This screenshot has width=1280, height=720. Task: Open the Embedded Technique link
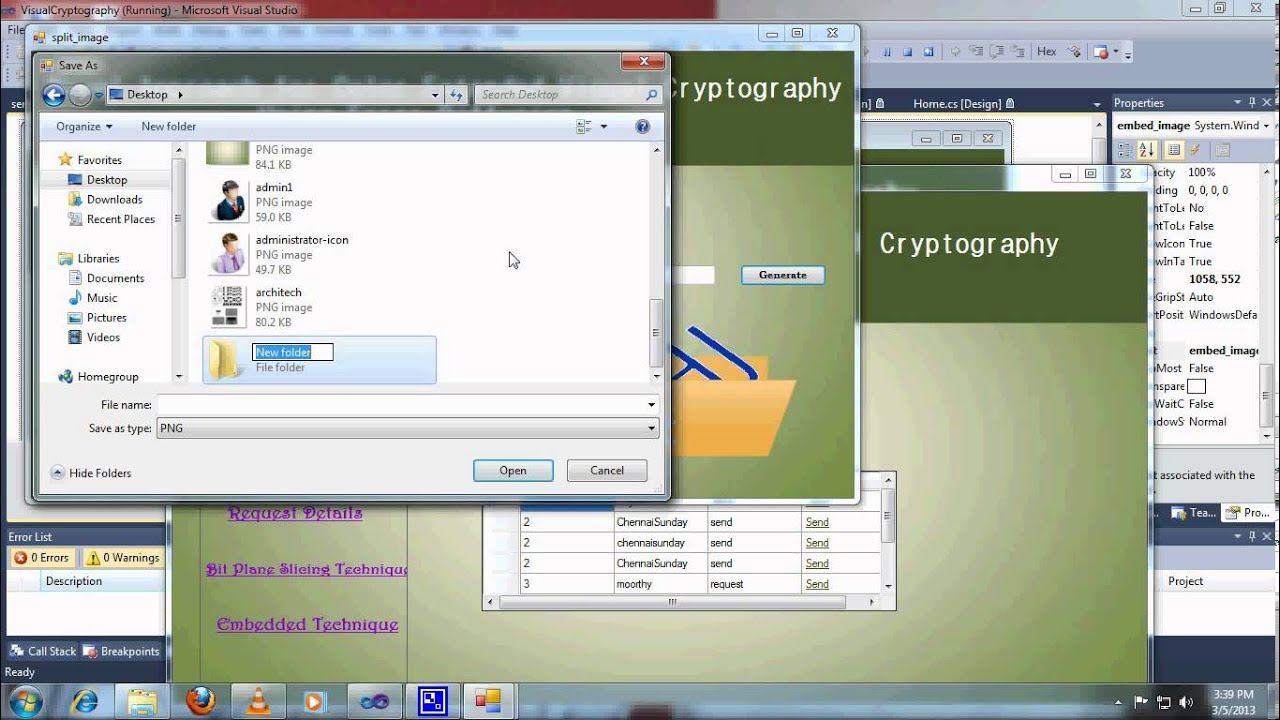308,625
